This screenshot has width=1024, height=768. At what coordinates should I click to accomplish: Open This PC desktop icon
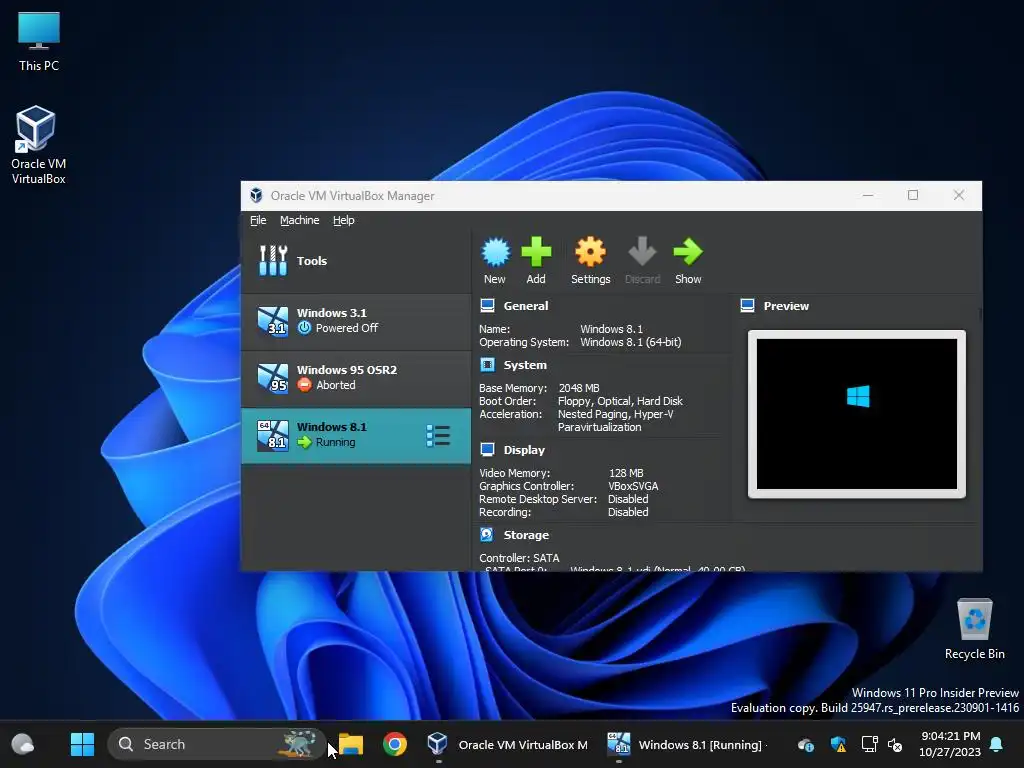[x=39, y=41]
